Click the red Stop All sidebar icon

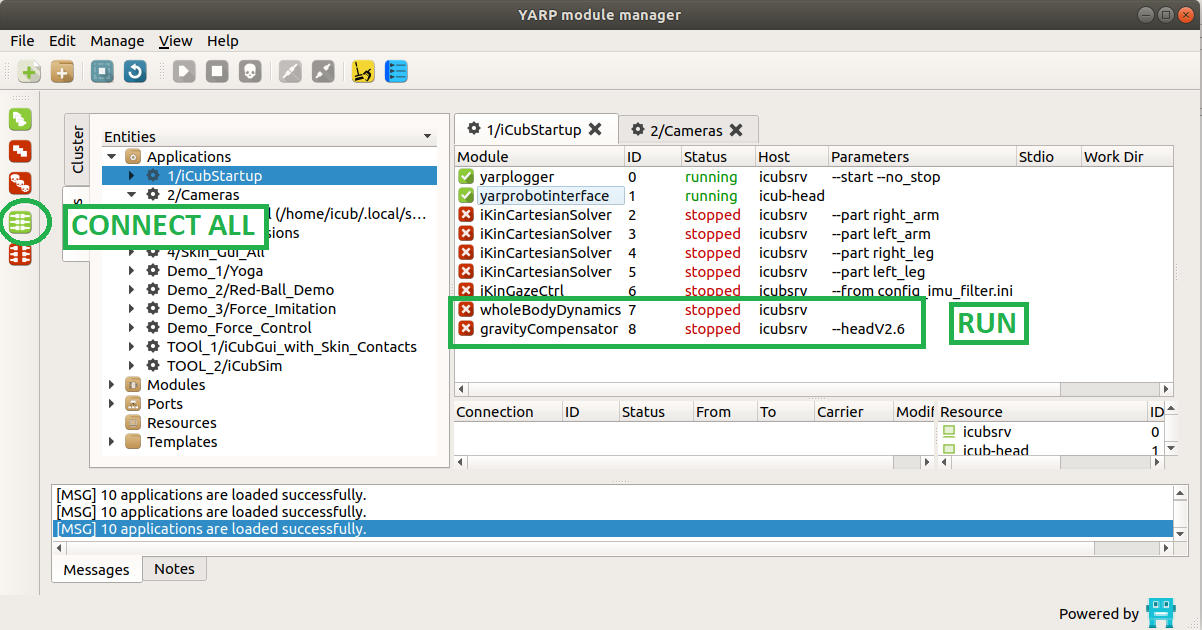20,152
